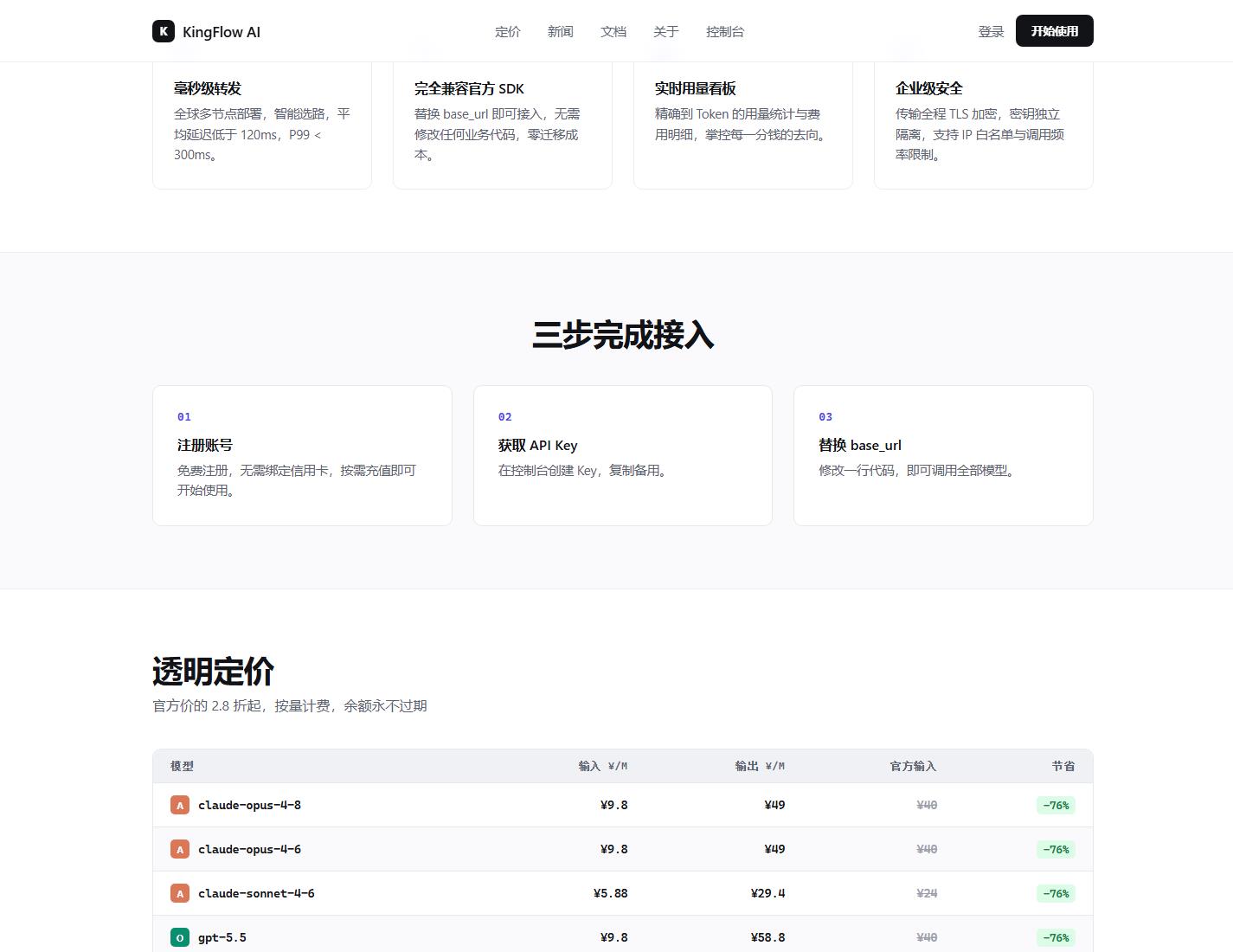1233x952 pixels.
Task: Select the 企业级安全 card heading
Action: click(929, 88)
